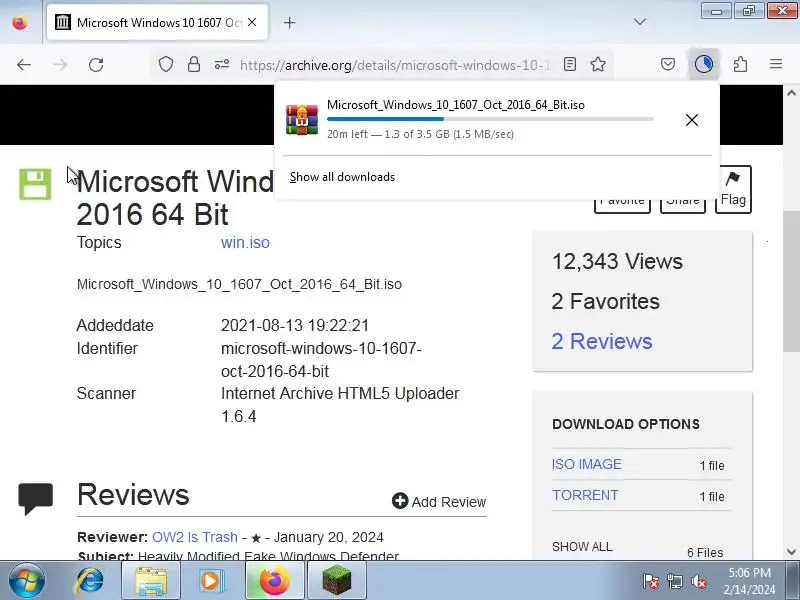
Task: Show all downloads
Action: click(342, 177)
